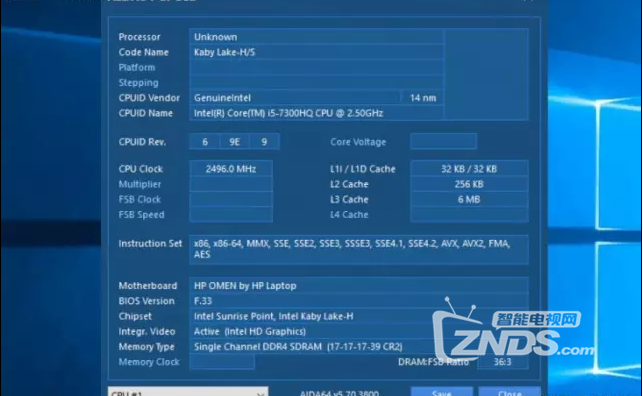Click the greyed Multiplier label
Image resolution: width=643 pixels, height=396 pixels.
140,184
